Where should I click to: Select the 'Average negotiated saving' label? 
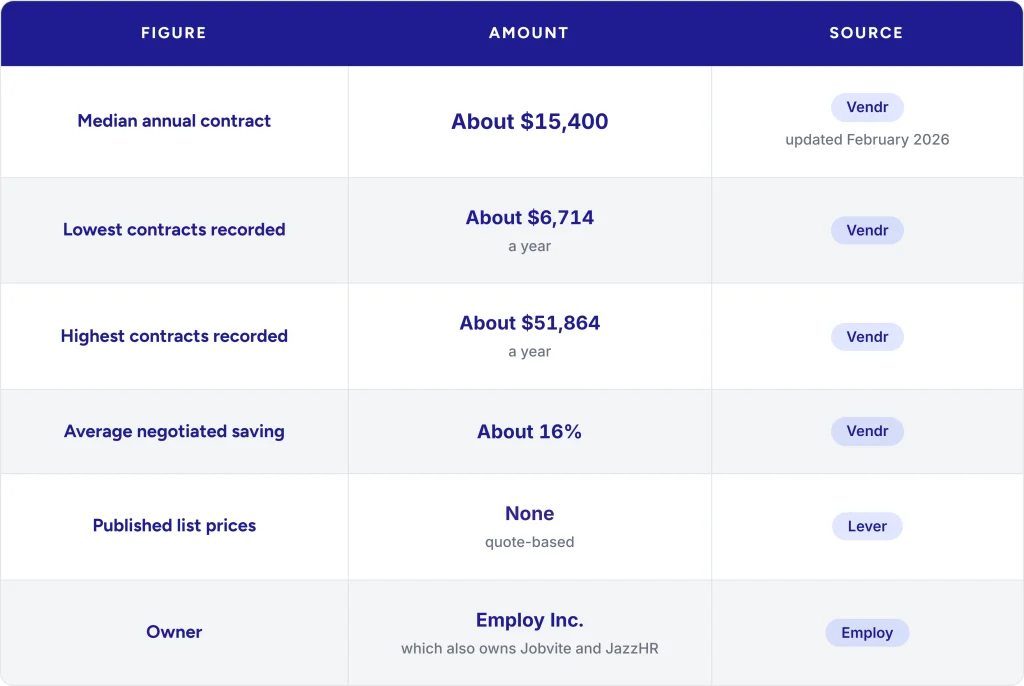pos(174,431)
